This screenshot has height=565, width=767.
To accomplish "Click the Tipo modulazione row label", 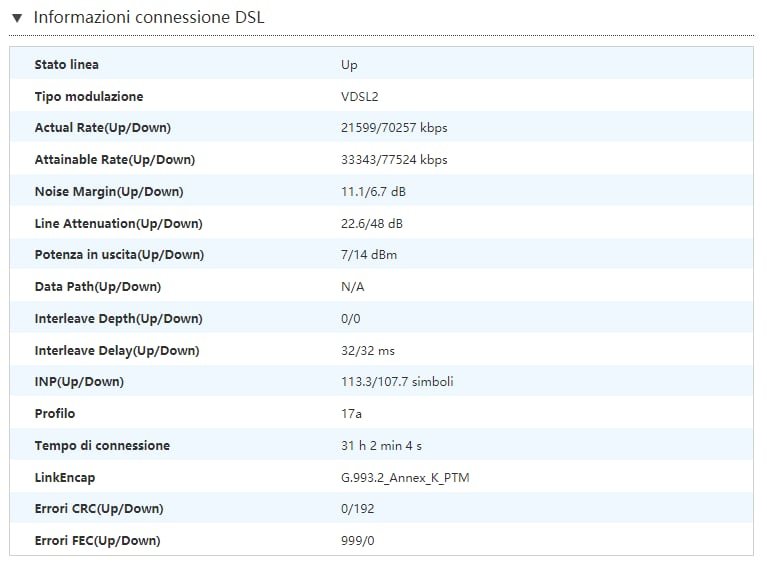I will pos(89,96).
